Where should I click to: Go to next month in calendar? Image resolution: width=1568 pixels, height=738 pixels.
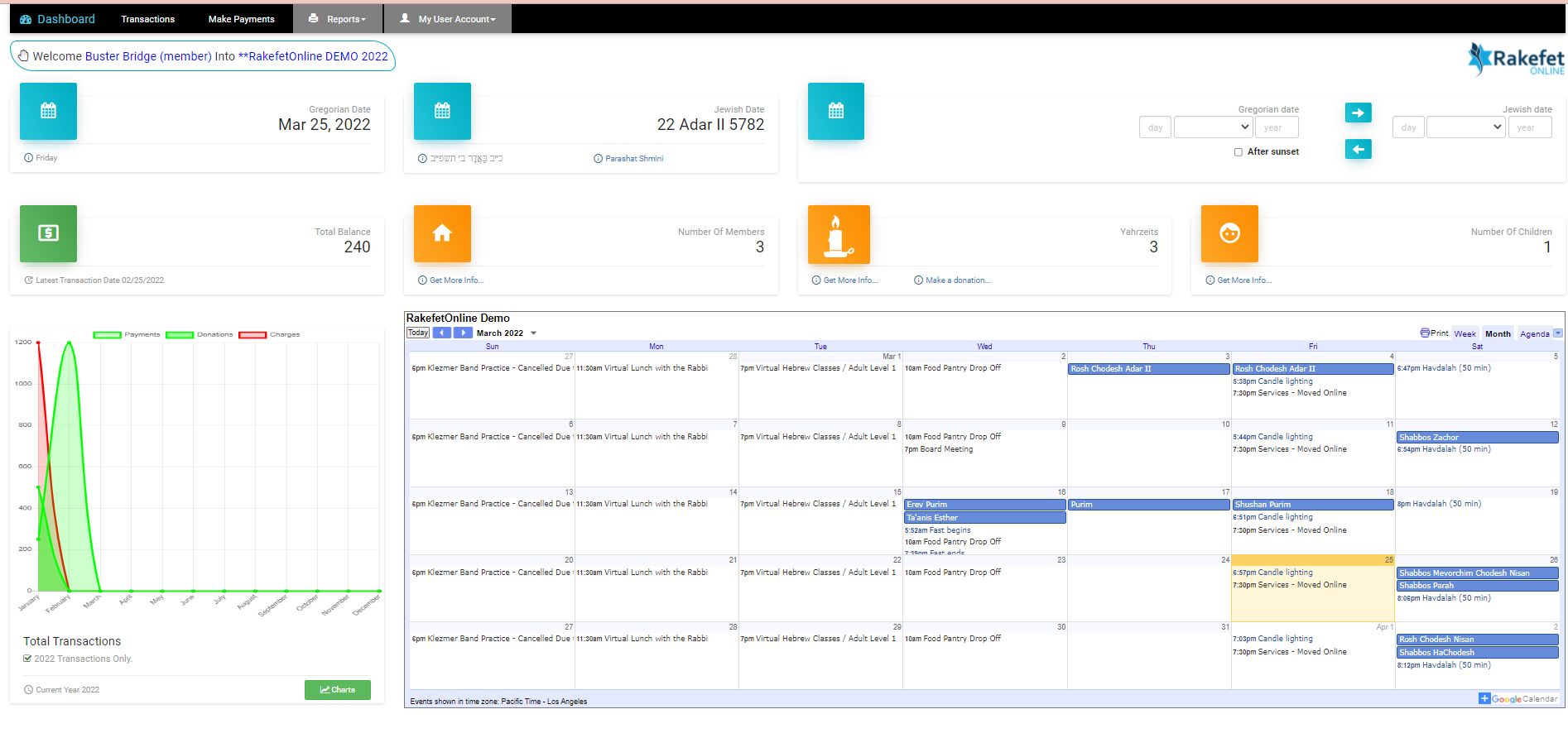463,333
